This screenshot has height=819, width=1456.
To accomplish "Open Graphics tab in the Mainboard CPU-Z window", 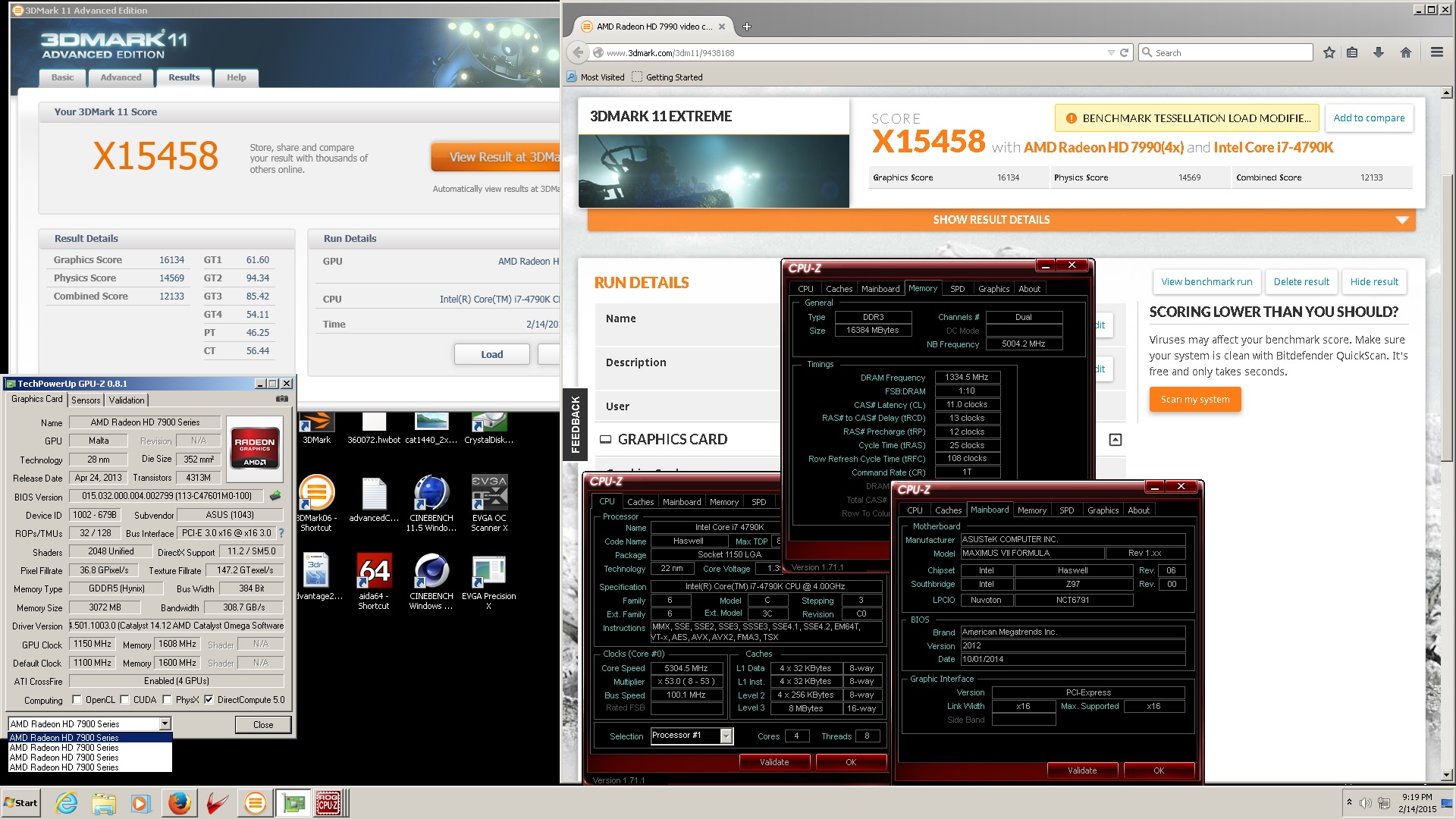I will pos(1103,510).
